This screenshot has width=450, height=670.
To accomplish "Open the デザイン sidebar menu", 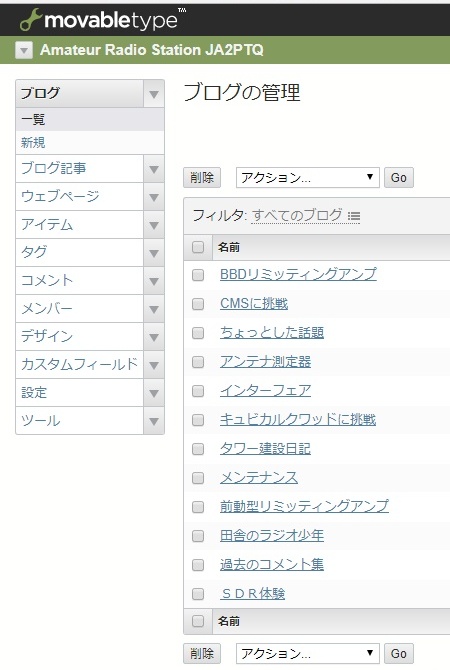I will 79,337.
